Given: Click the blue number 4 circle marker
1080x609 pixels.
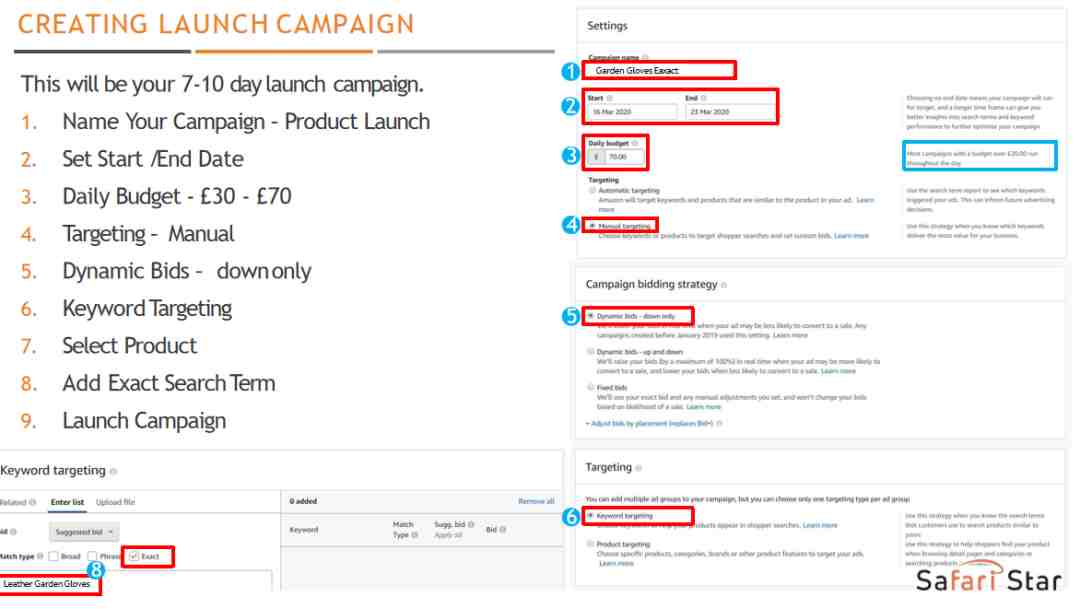Looking at the screenshot, I should coord(570,225).
